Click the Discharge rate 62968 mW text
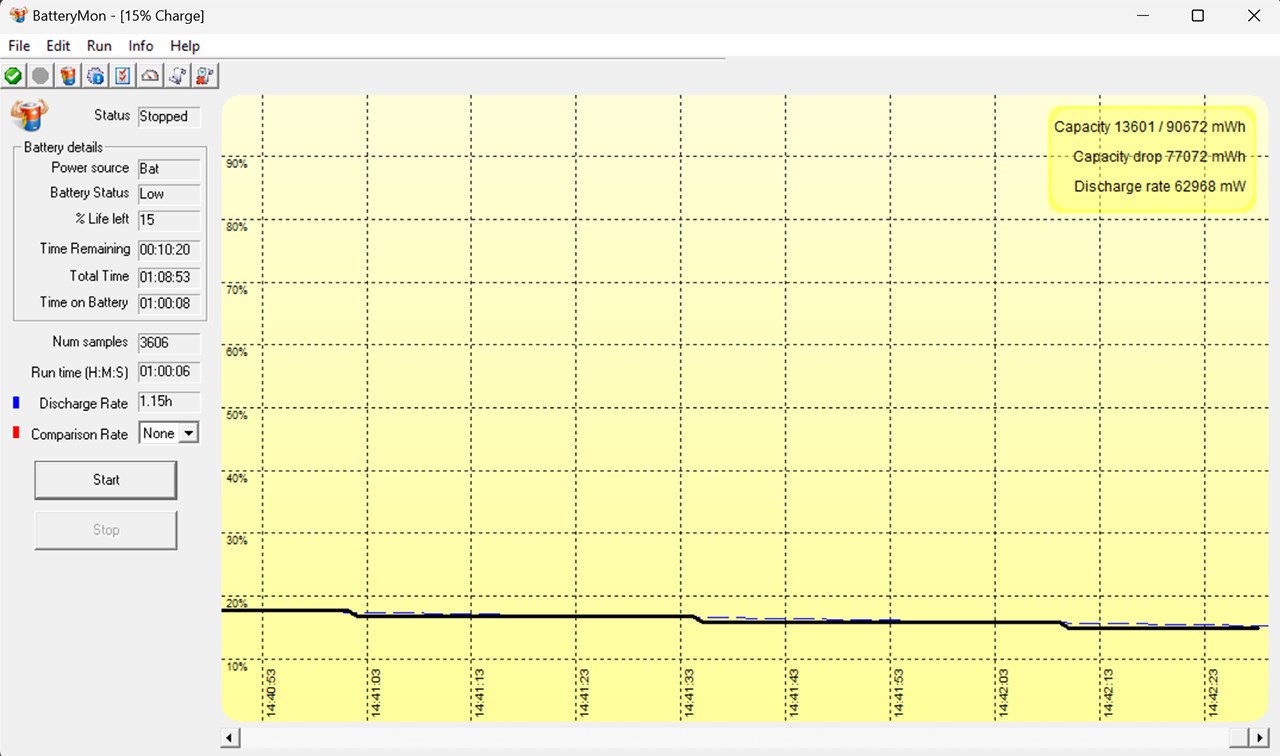1280x756 pixels. (1160, 187)
